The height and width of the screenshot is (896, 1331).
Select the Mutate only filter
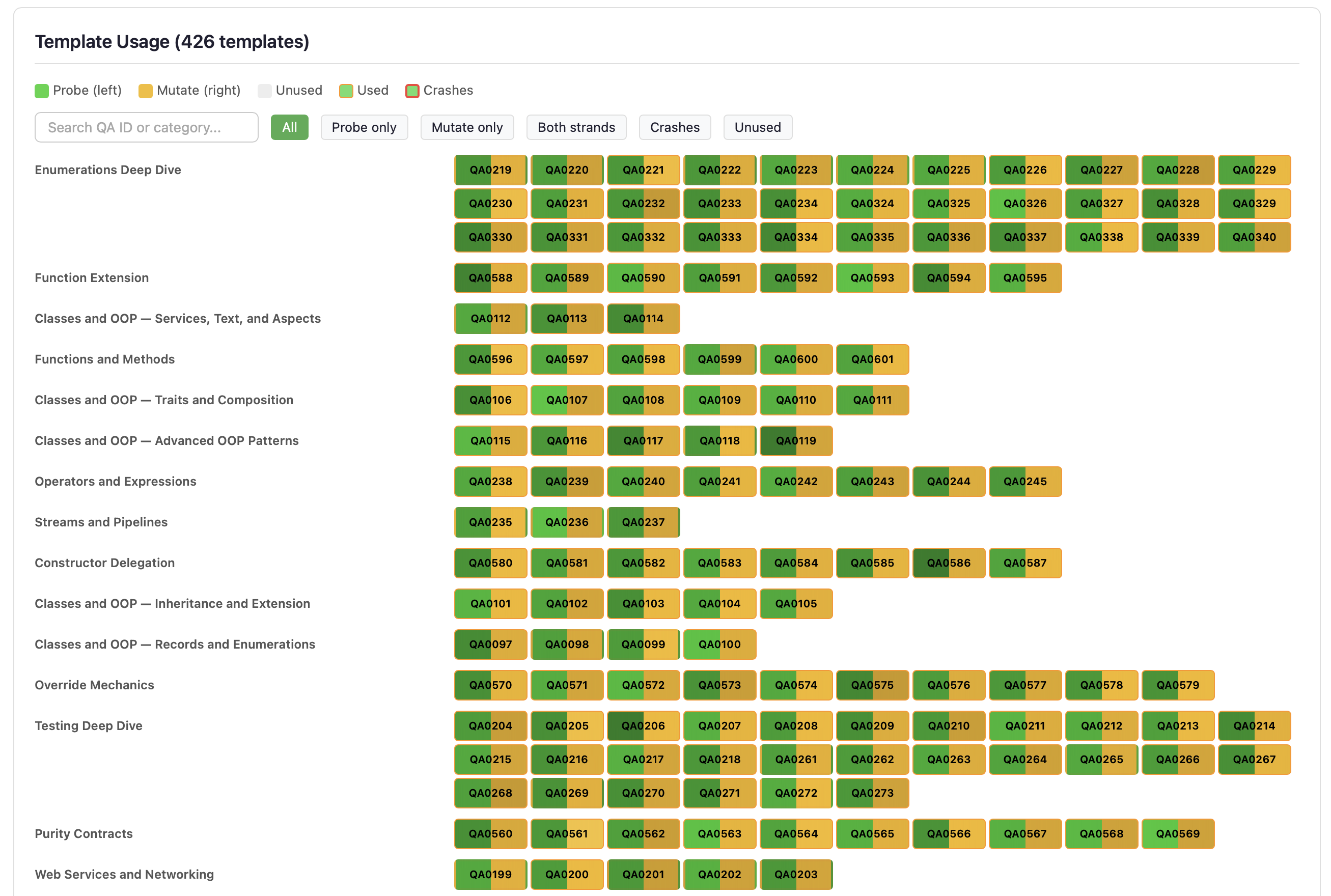(467, 127)
